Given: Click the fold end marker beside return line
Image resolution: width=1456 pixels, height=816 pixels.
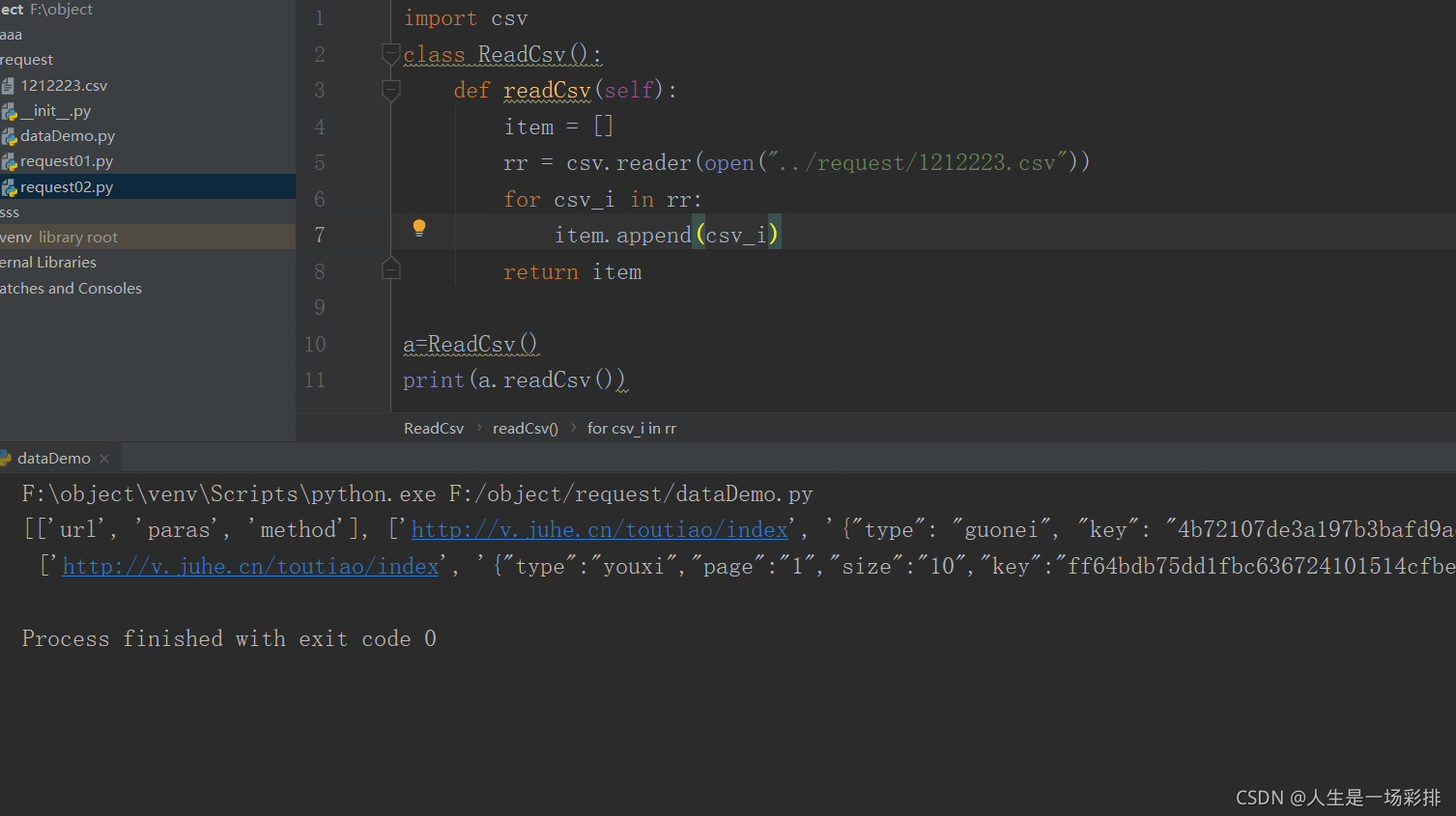Looking at the screenshot, I should pyautogui.click(x=391, y=269).
